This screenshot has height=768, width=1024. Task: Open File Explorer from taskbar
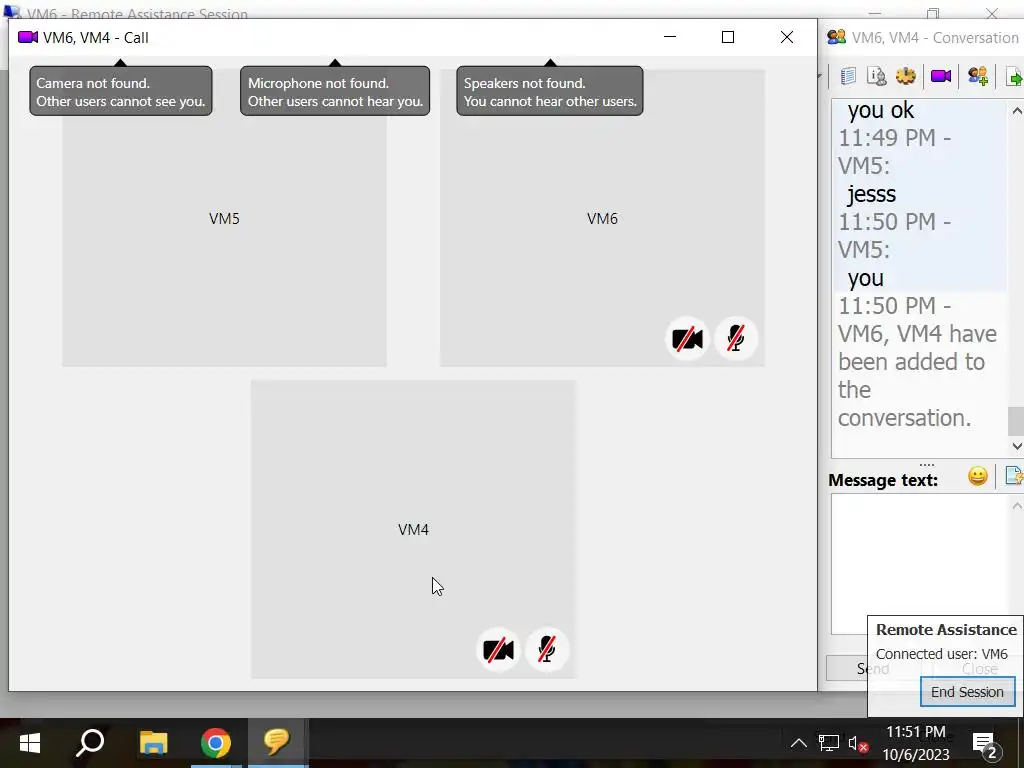(x=153, y=743)
